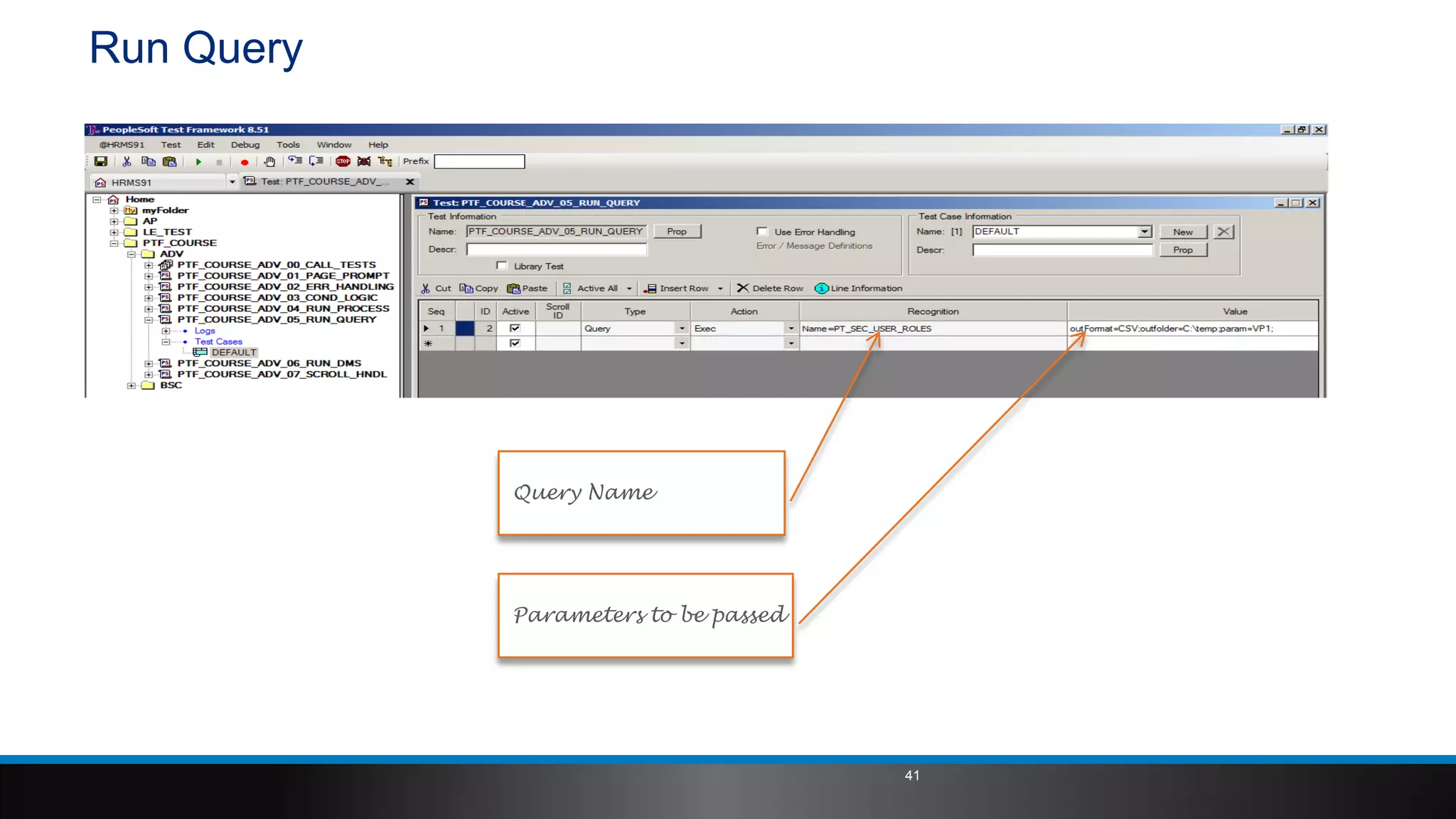Collapse the ADV folder node

point(132,254)
